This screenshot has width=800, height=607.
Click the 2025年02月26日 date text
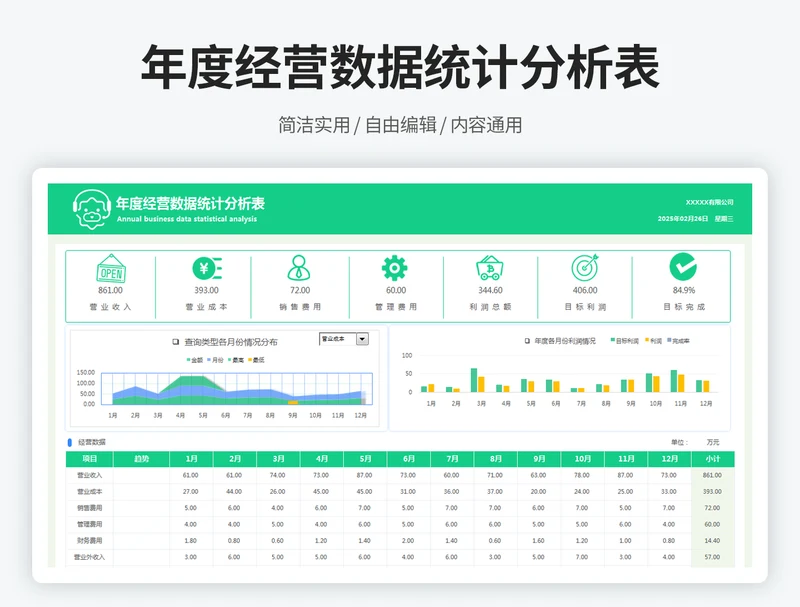click(x=683, y=219)
